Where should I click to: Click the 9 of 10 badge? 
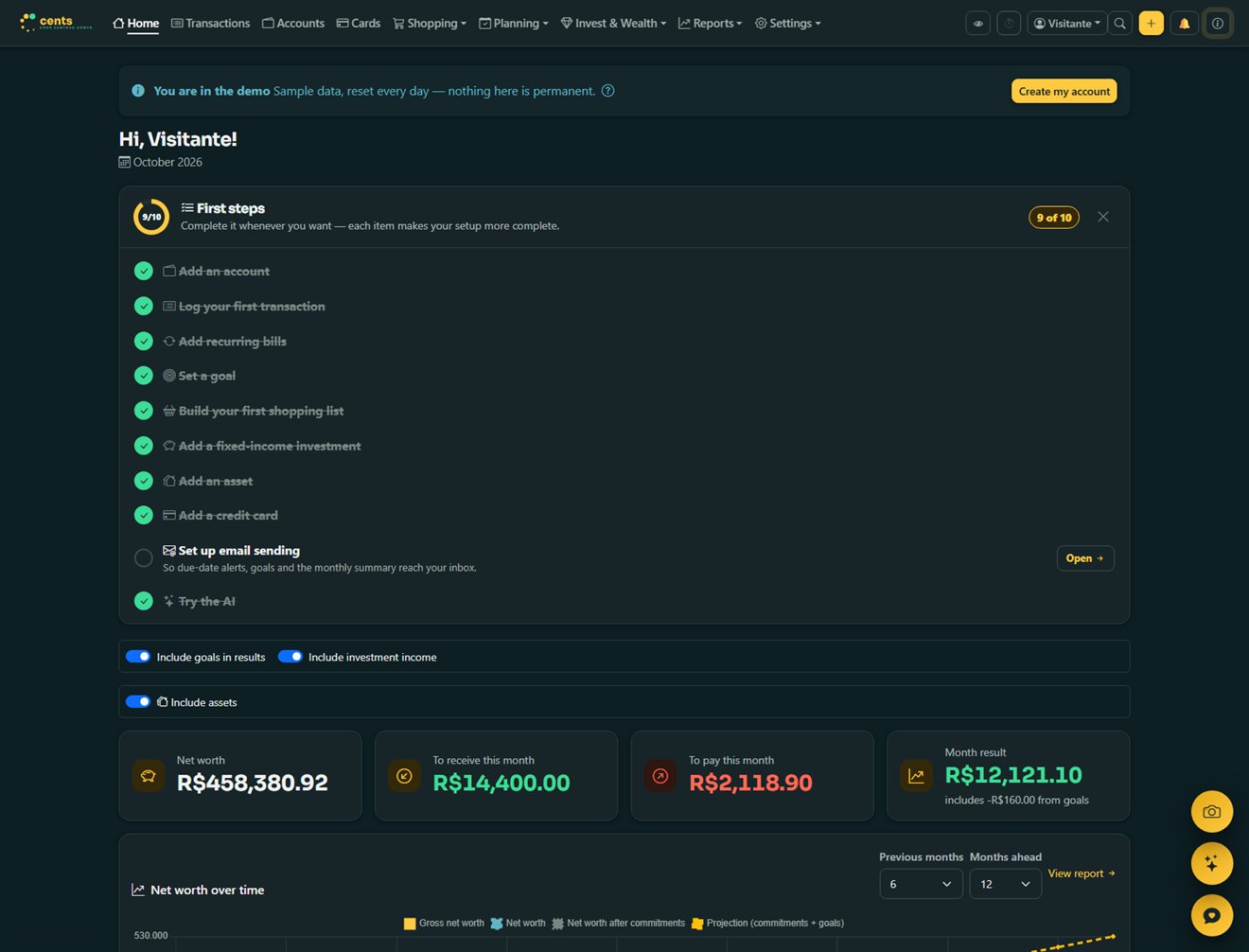[1054, 218]
